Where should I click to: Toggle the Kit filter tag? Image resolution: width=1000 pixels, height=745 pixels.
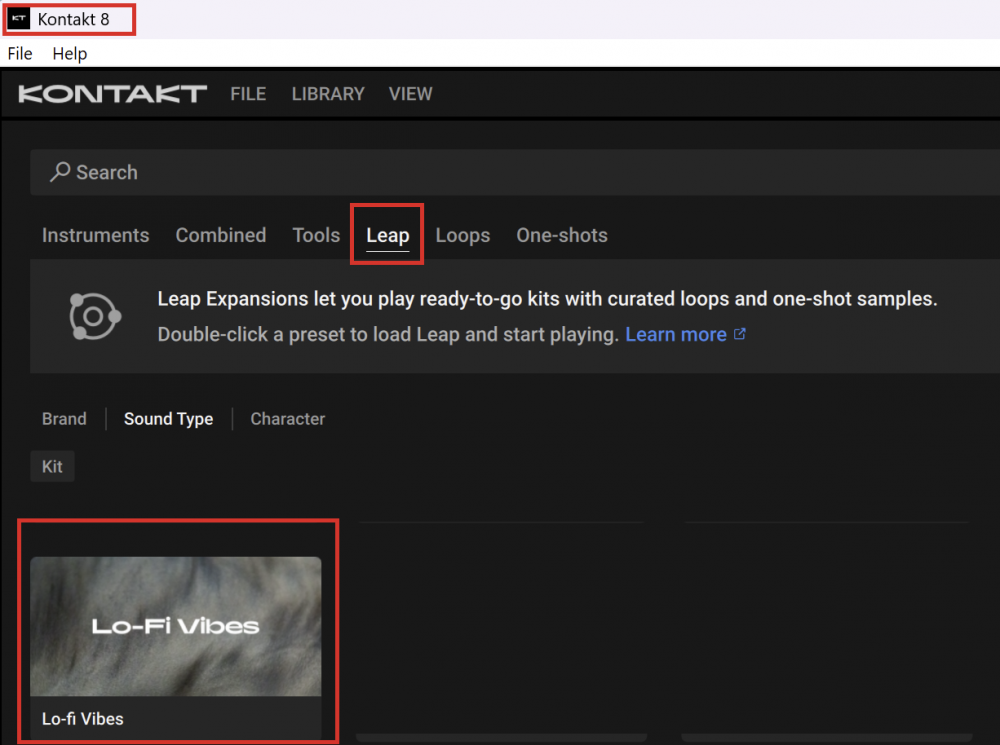pyautogui.click(x=52, y=466)
